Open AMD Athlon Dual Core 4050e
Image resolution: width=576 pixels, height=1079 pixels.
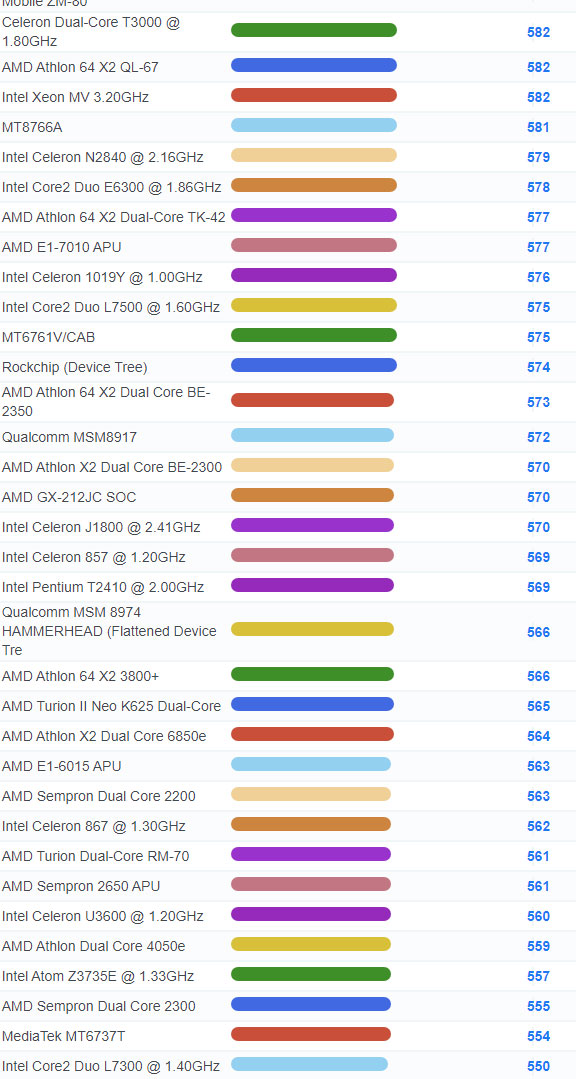[94, 947]
